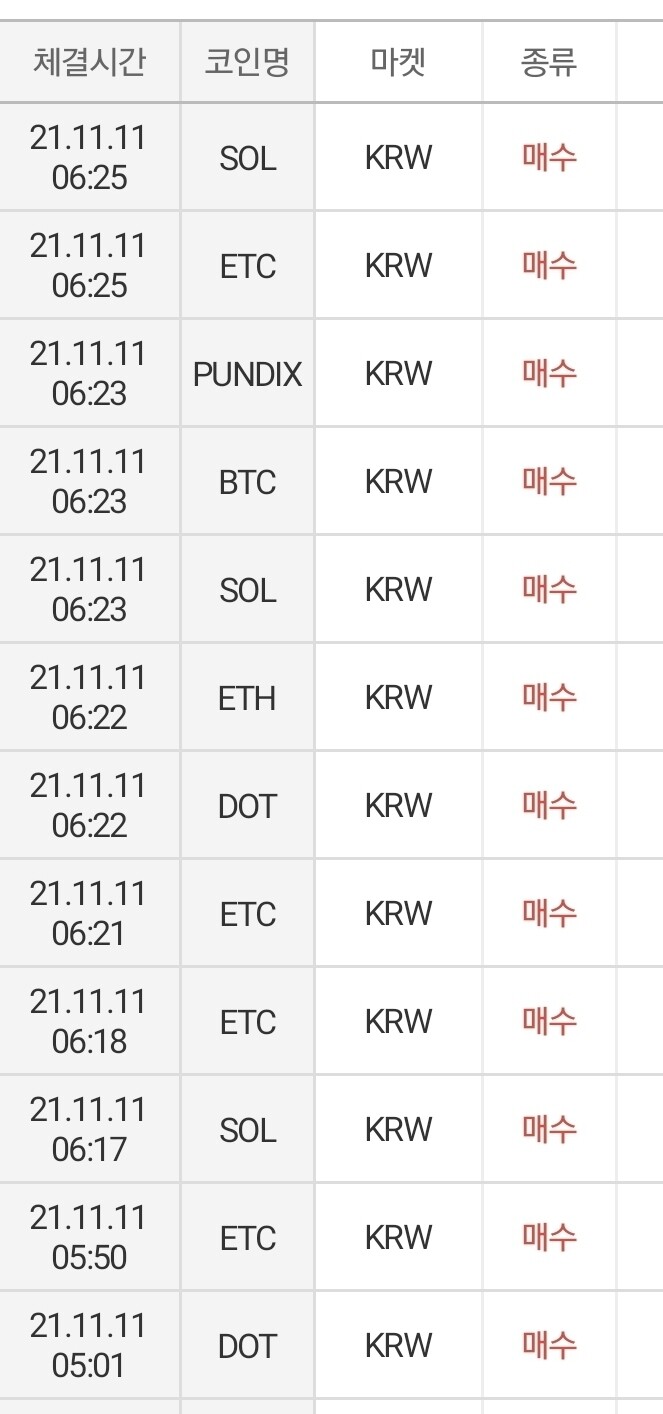The image size is (663, 1414).
Task: Click the 매수 label on the PUNDIX row
Action: [x=548, y=373]
